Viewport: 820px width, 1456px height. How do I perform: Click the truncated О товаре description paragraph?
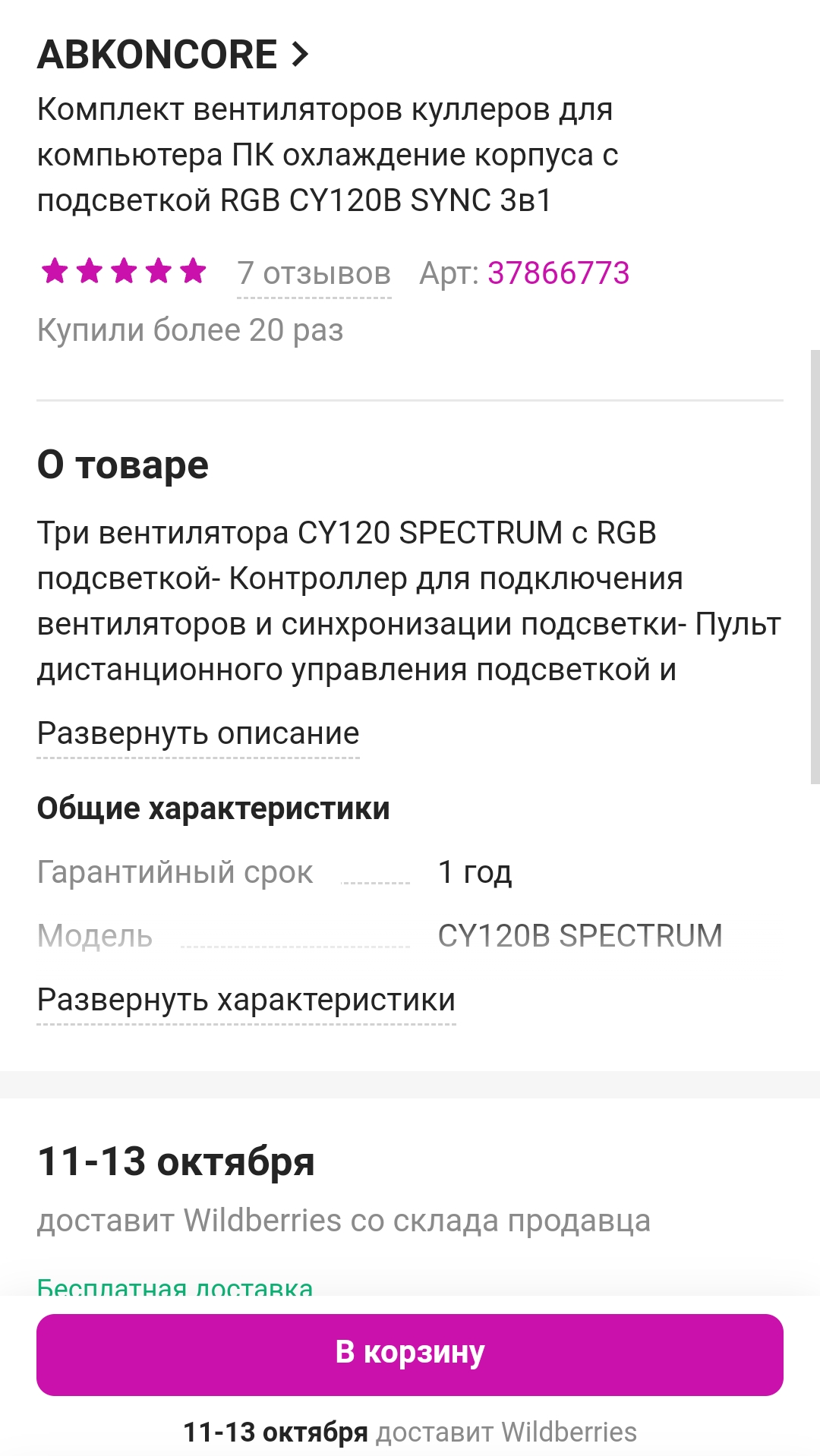coord(408,601)
